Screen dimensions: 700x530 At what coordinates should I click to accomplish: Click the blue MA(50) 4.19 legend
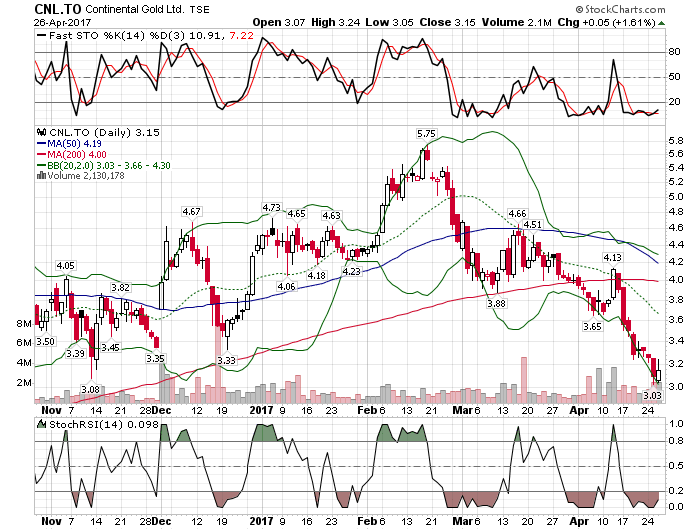tap(69, 144)
